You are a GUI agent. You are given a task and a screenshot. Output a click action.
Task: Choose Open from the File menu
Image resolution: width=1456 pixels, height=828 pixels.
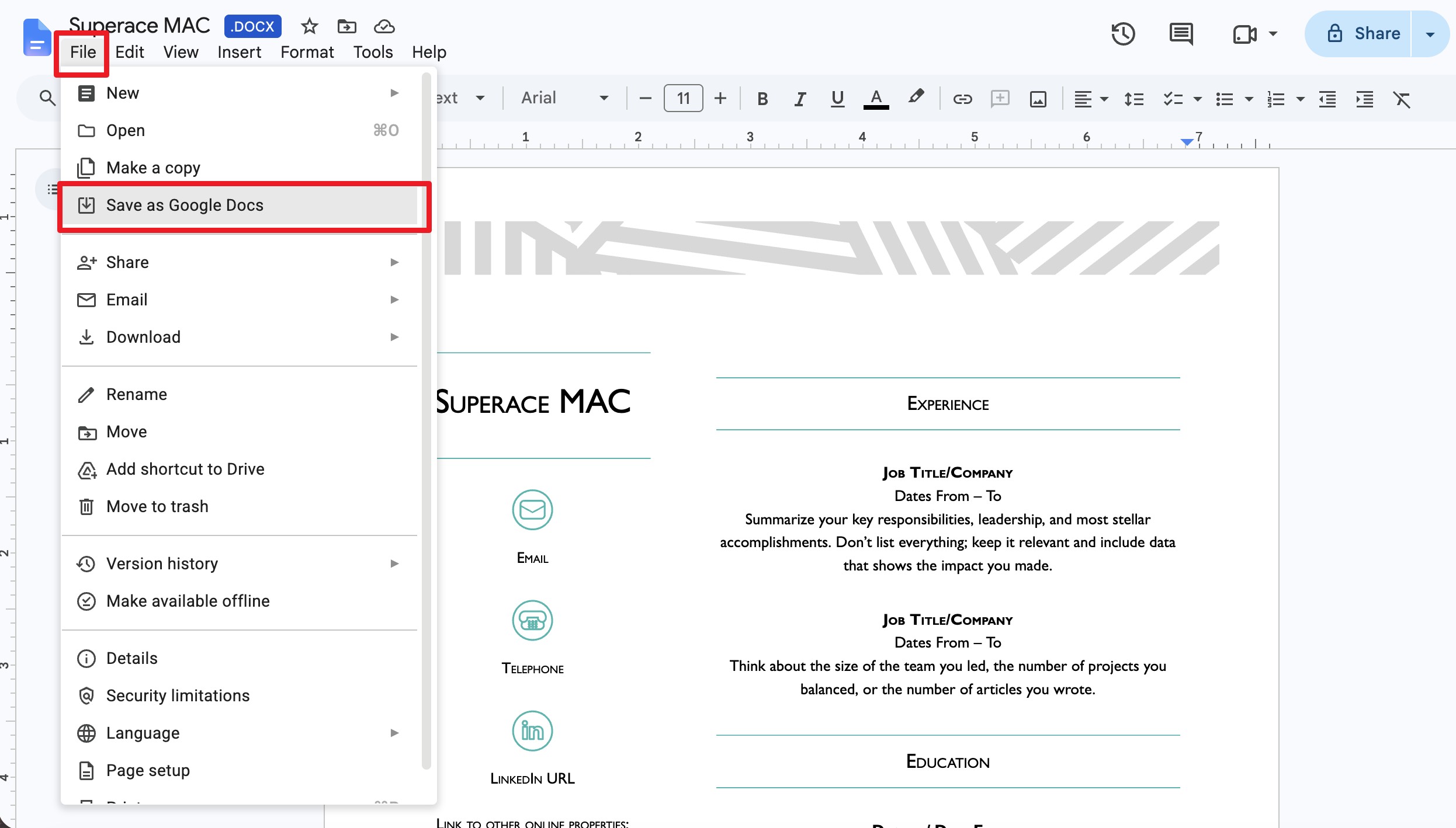click(x=240, y=130)
